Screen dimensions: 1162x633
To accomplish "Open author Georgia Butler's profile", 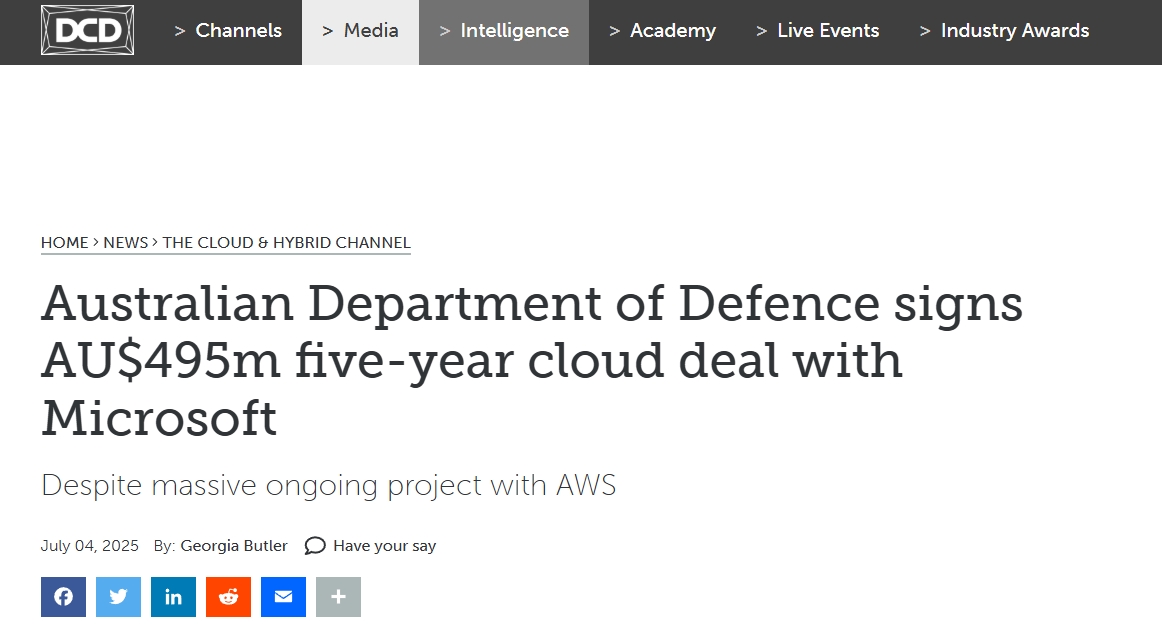I will coord(234,546).
